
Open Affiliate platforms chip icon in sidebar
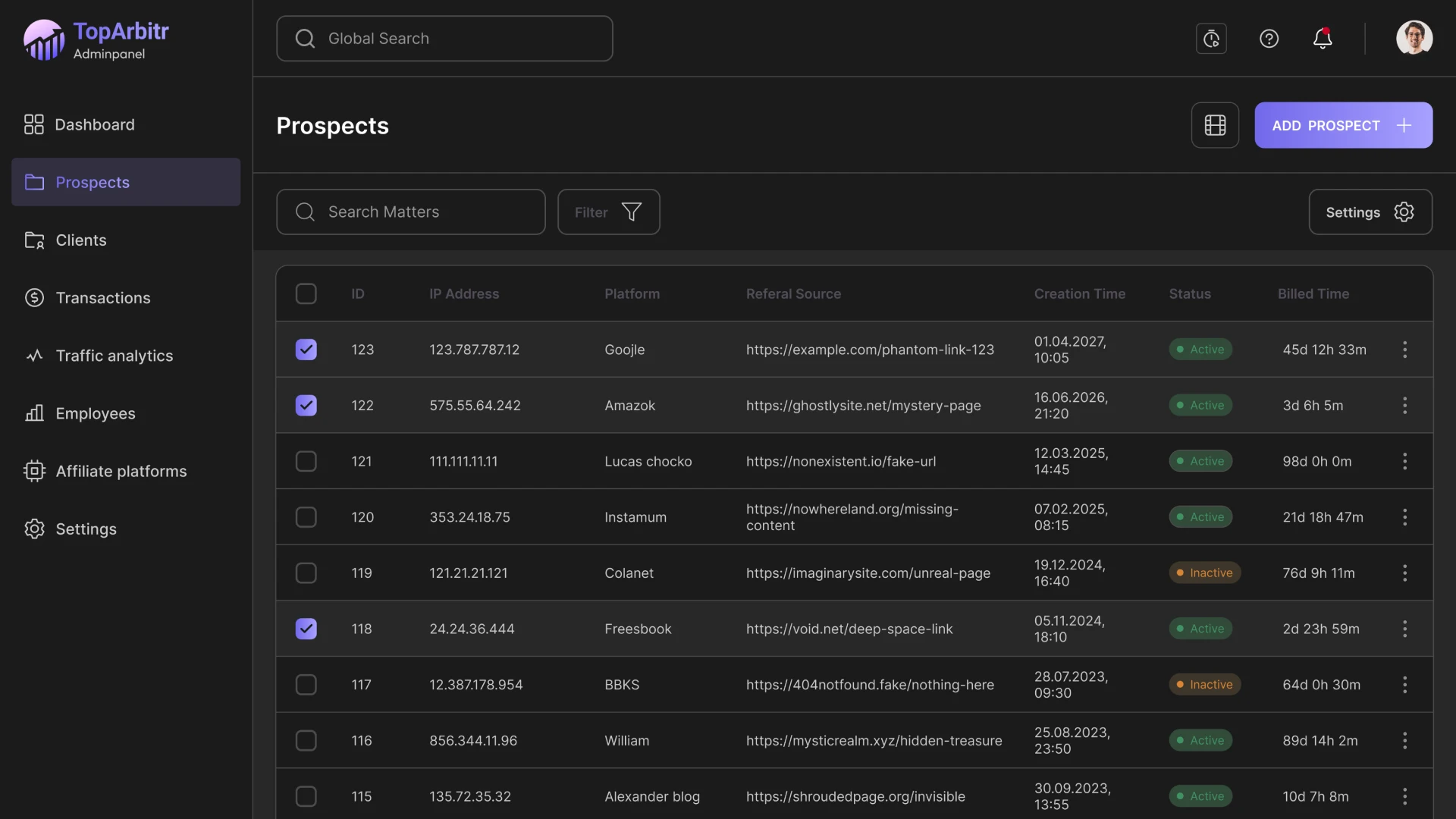point(34,471)
